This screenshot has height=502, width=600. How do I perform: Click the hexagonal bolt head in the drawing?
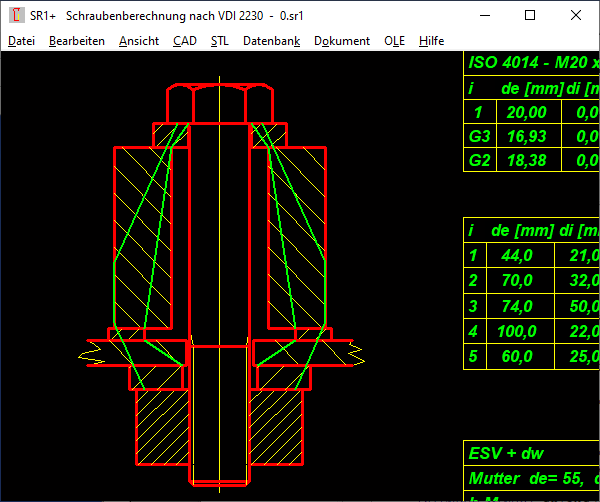[x=218, y=104]
